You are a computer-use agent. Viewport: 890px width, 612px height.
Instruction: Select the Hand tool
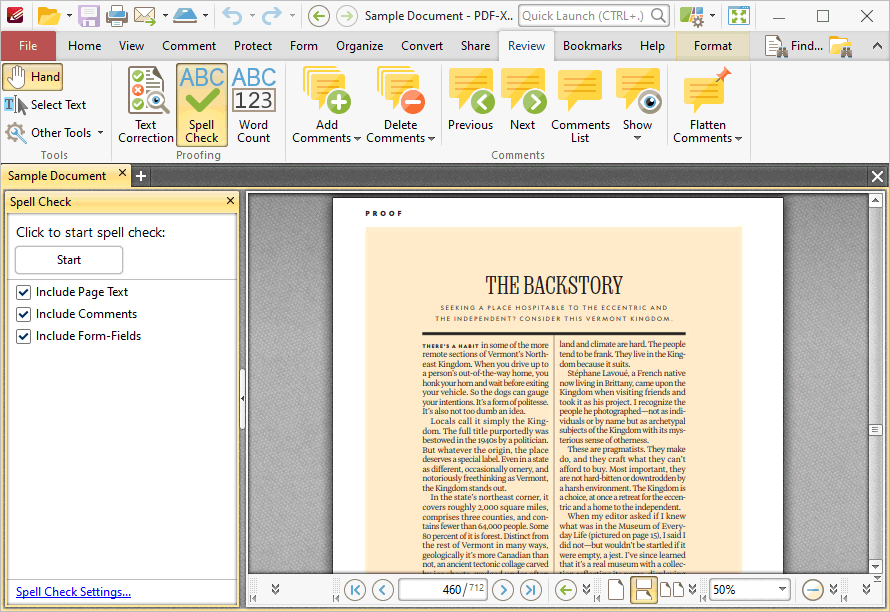(33, 77)
